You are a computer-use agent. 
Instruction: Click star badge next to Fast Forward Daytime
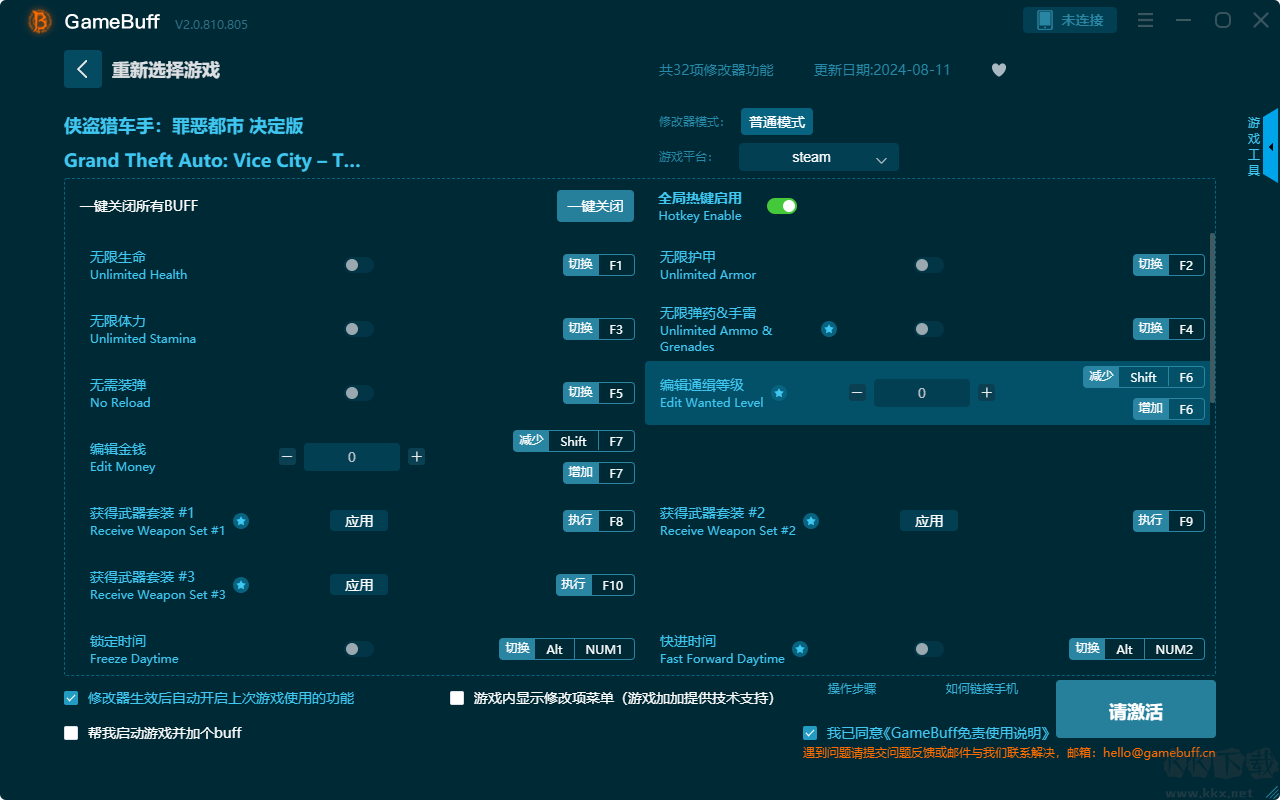pos(800,649)
